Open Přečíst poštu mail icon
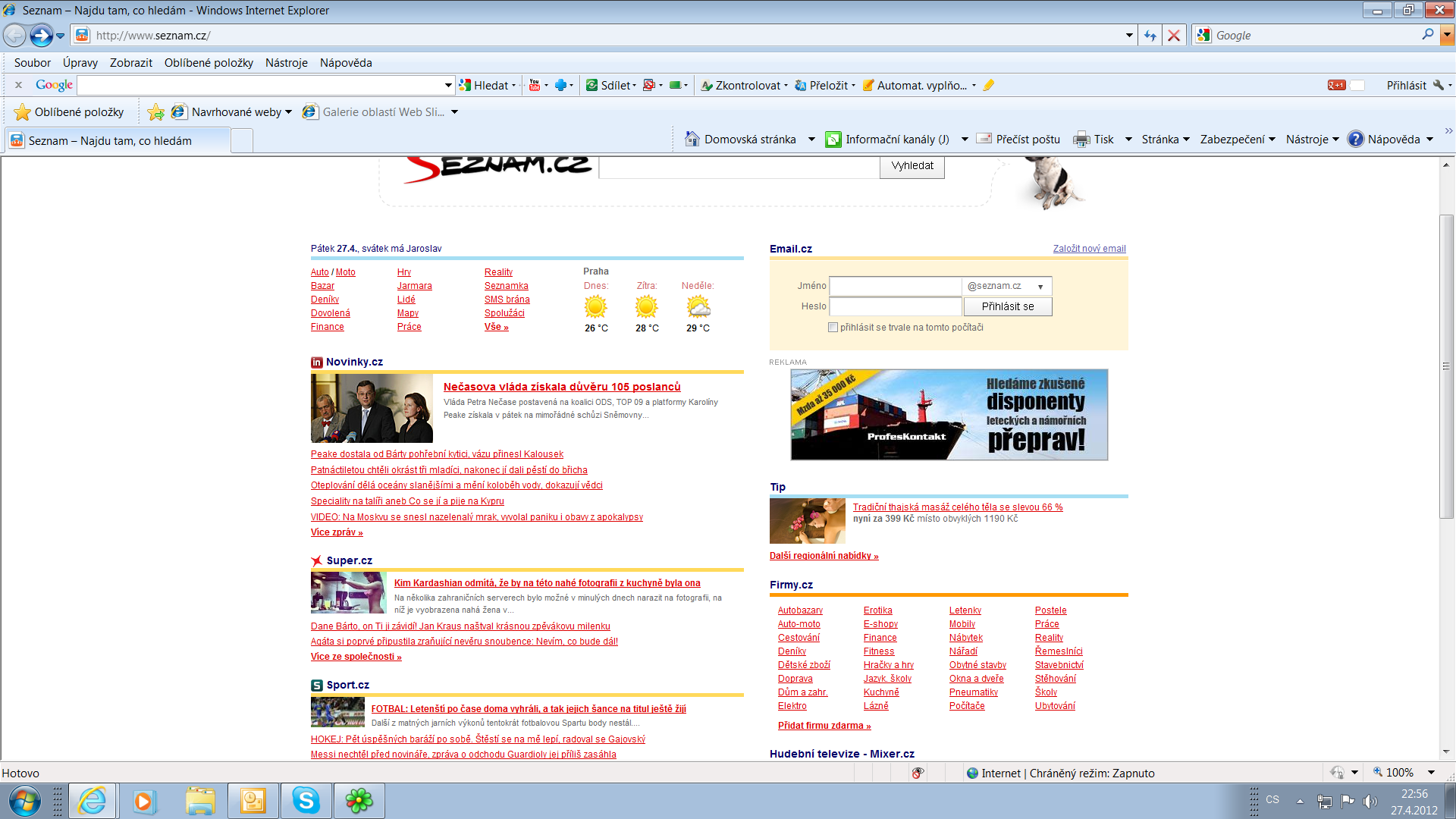This screenshot has height=819, width=1456. (984, 140)
